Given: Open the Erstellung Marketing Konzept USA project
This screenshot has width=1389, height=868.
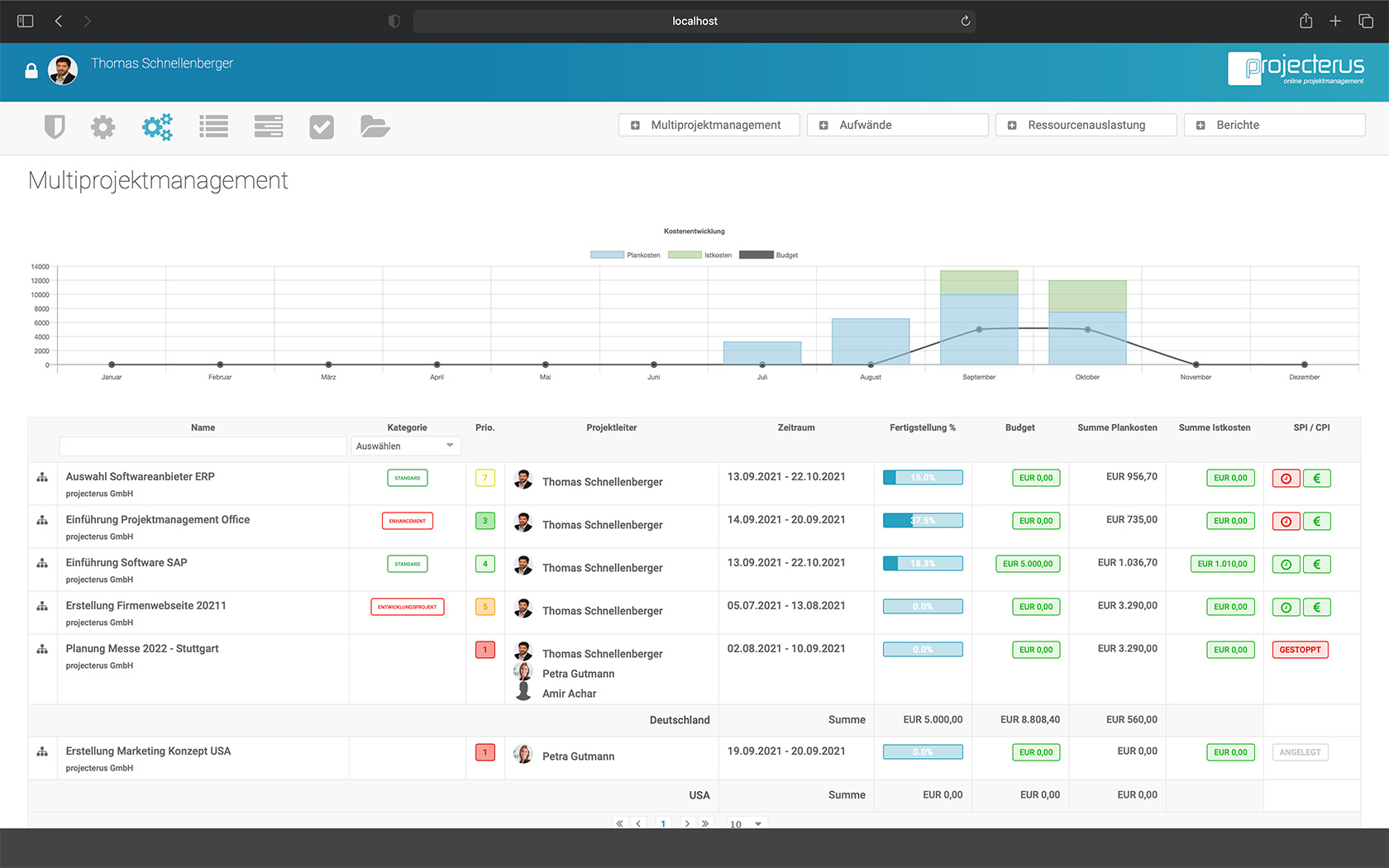Looking at the screenshot, I should [x=148, y=751].
